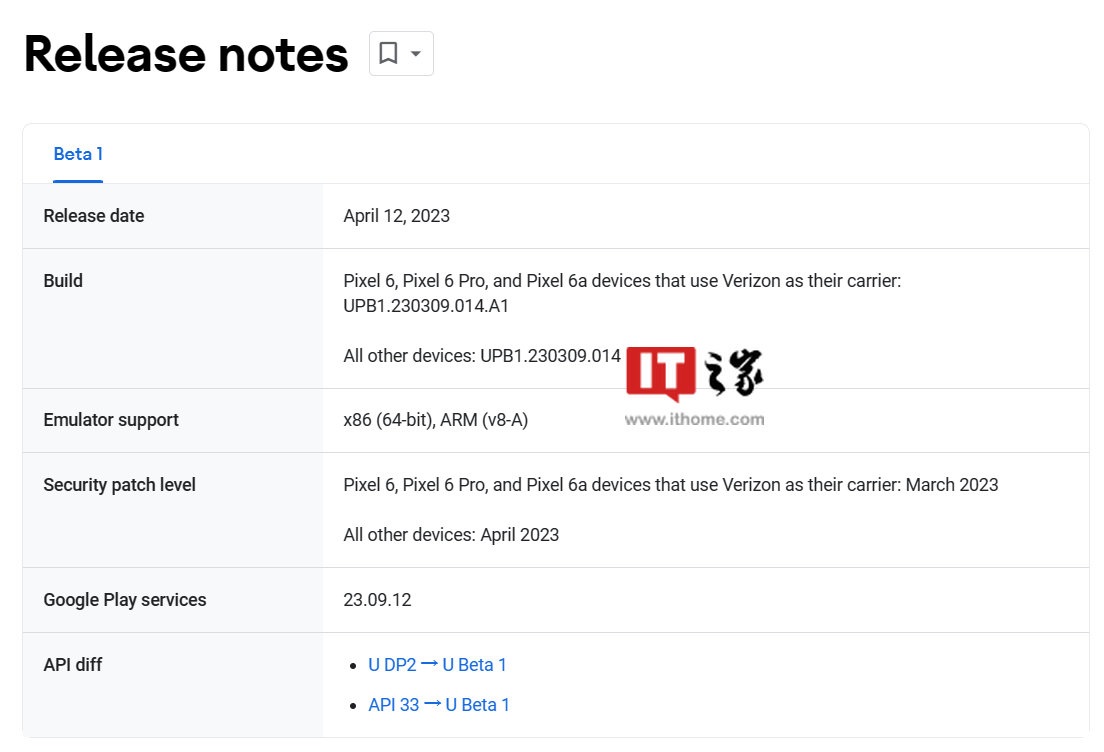This screenshot has width=1104, height=752.
Task: Expand the bookmark dropdown arrow
Action: (x=416, y=54)
